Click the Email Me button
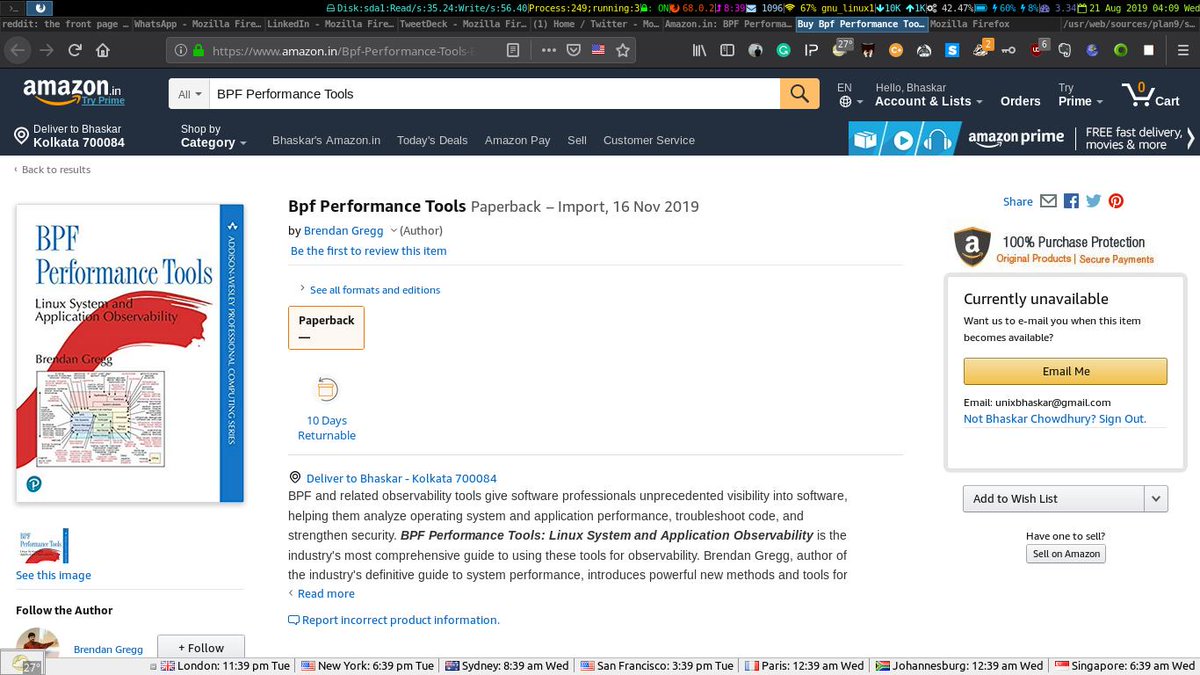 coord(1065,371)
